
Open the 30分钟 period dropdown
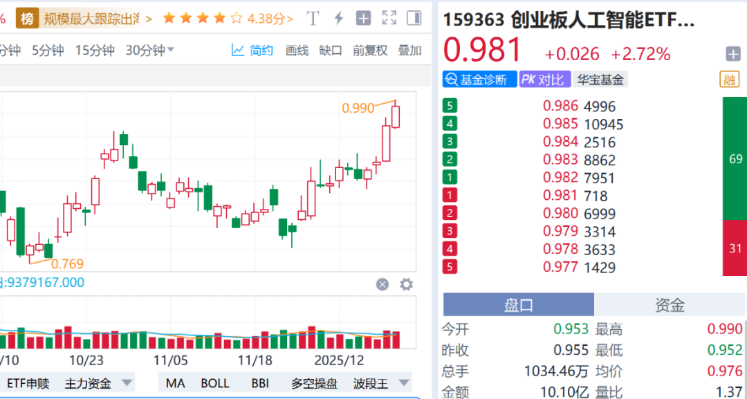[x=150, y=50]
